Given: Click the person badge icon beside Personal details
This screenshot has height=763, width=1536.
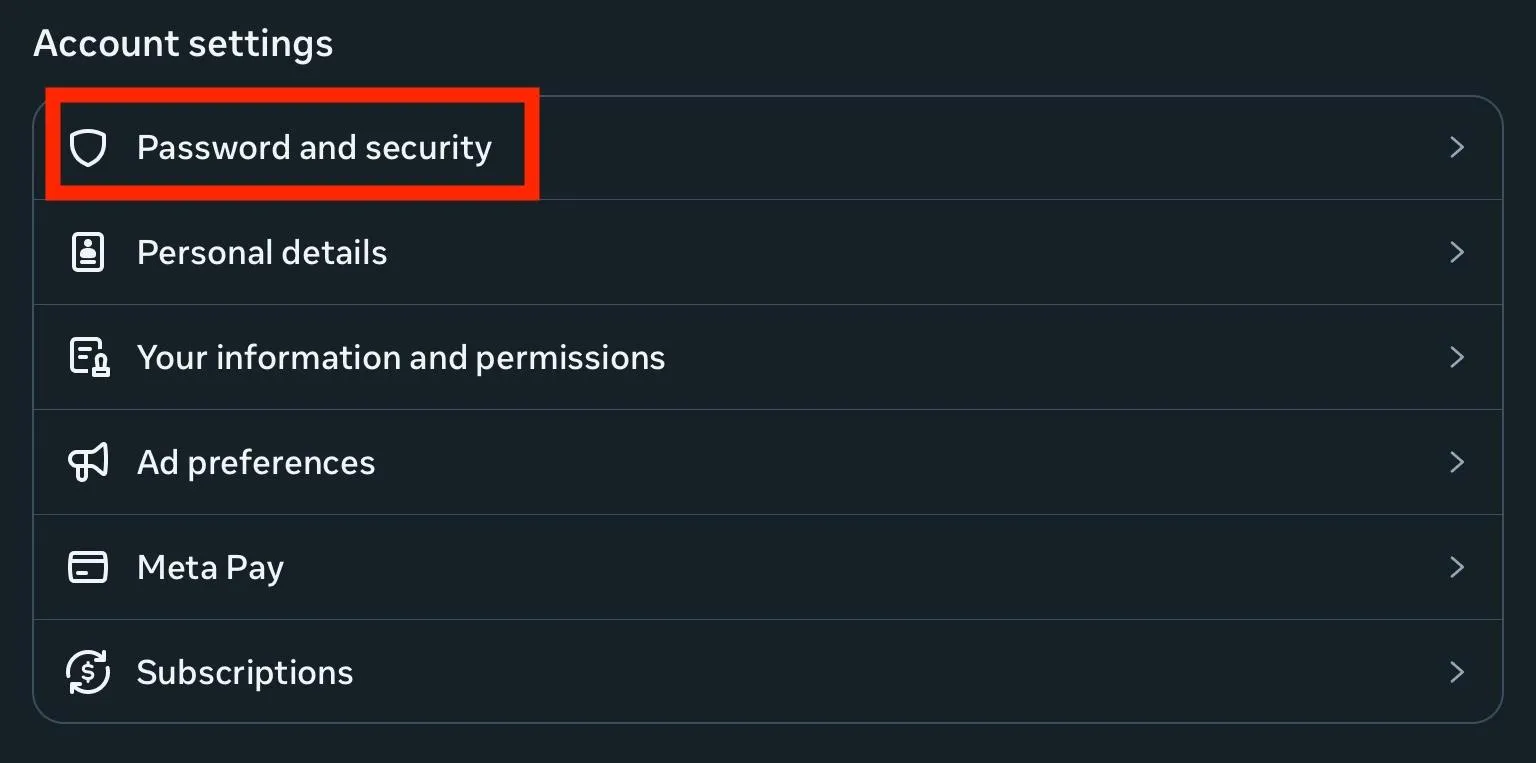Looking at the screenshot, I should tap(88, 252).
